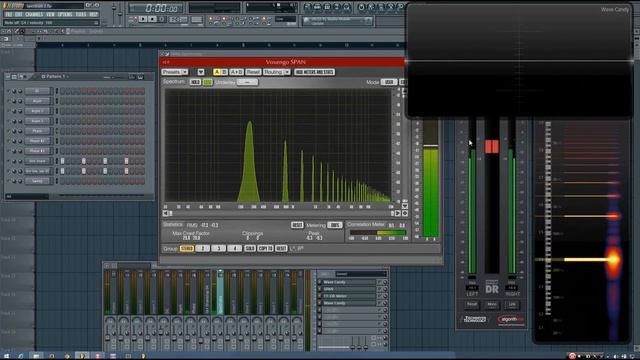640x360 pixels.
Task: Open the first Wave Candy effect slot in the mixer
Action: pos(349,282)
